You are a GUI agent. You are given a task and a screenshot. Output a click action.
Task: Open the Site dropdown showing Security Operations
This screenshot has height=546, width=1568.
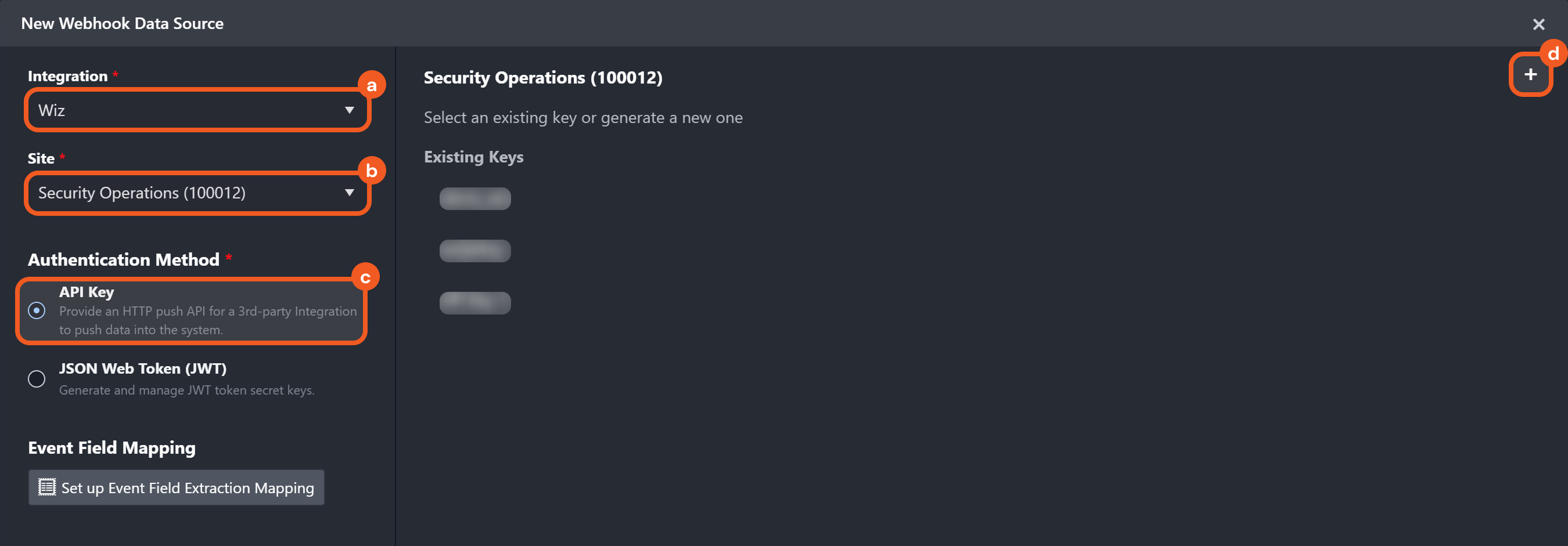196,193
